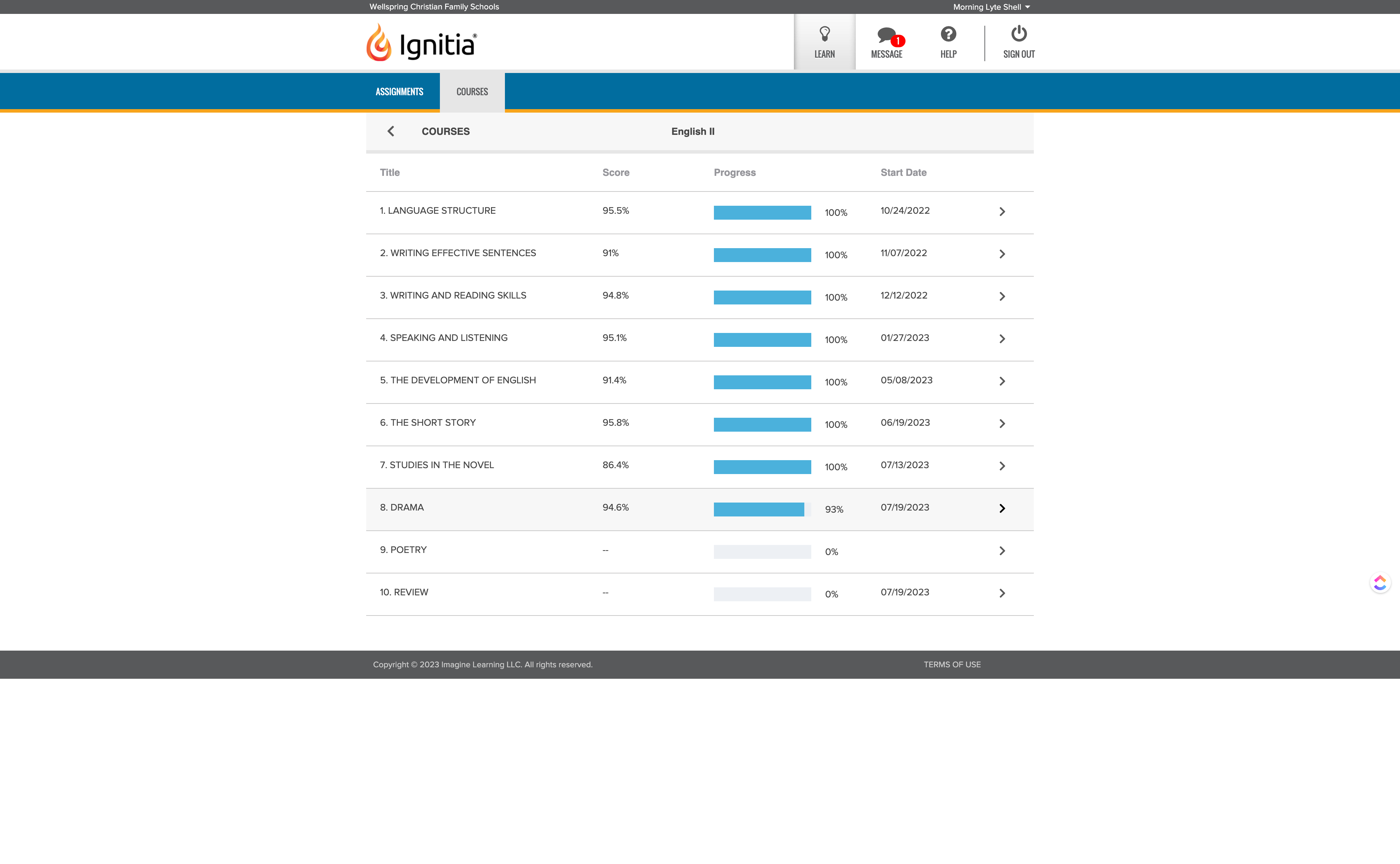Click the Start Date column header
1400x864 pixels.
pyautogui.click(x=903, y=173)
